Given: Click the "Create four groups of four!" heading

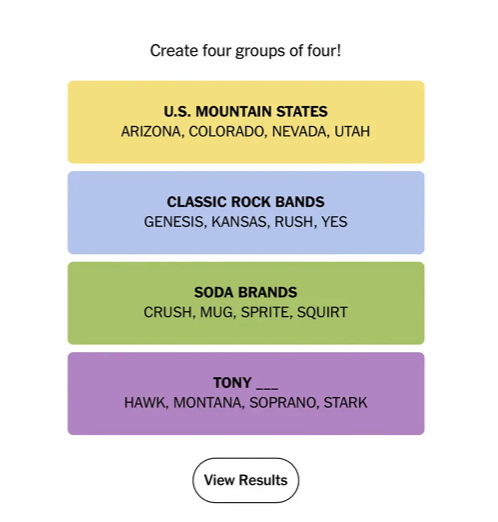Looking at the screenshot, I should click(245, 51).
